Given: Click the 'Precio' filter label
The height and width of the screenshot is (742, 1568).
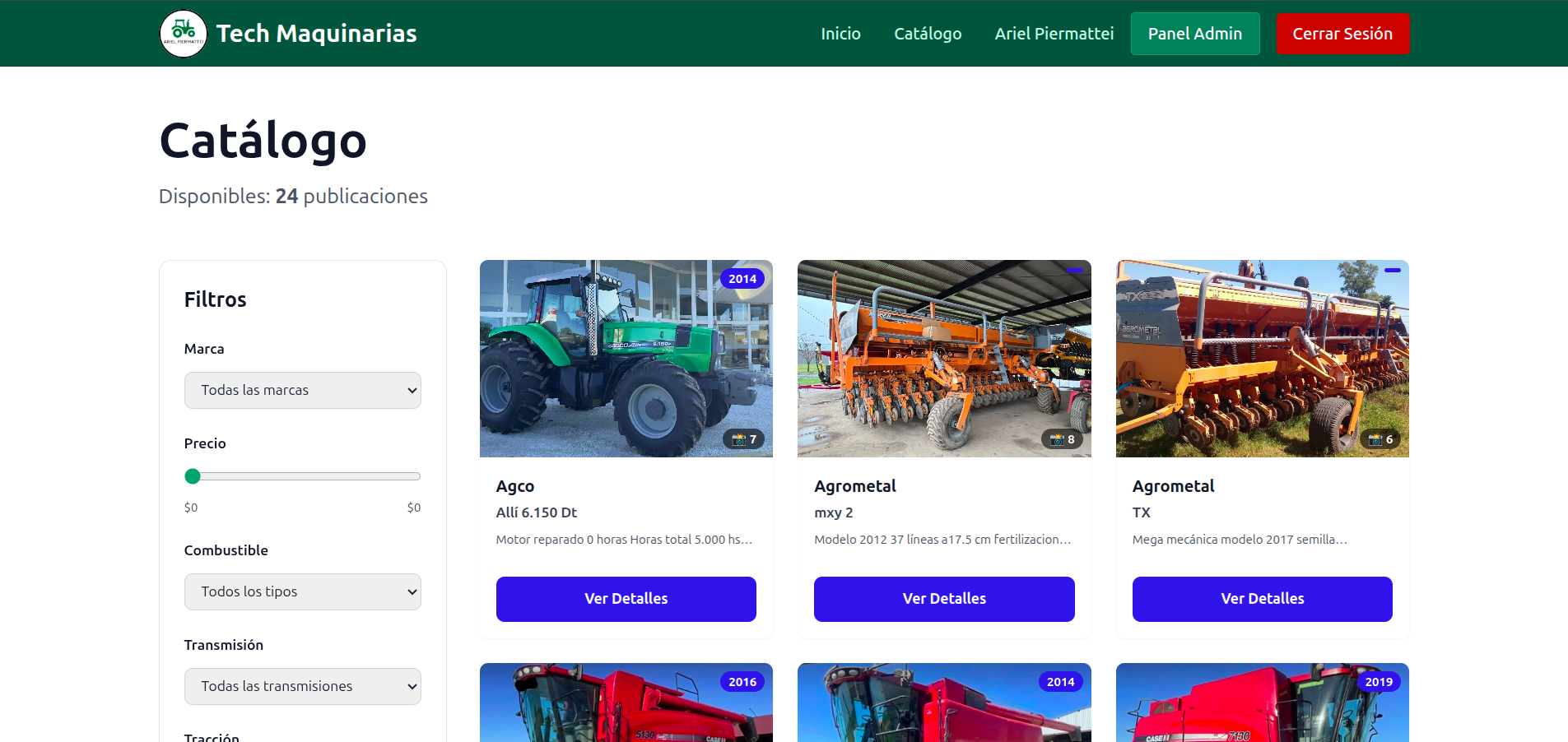Looking at the screenshot, I should (205, 443).
